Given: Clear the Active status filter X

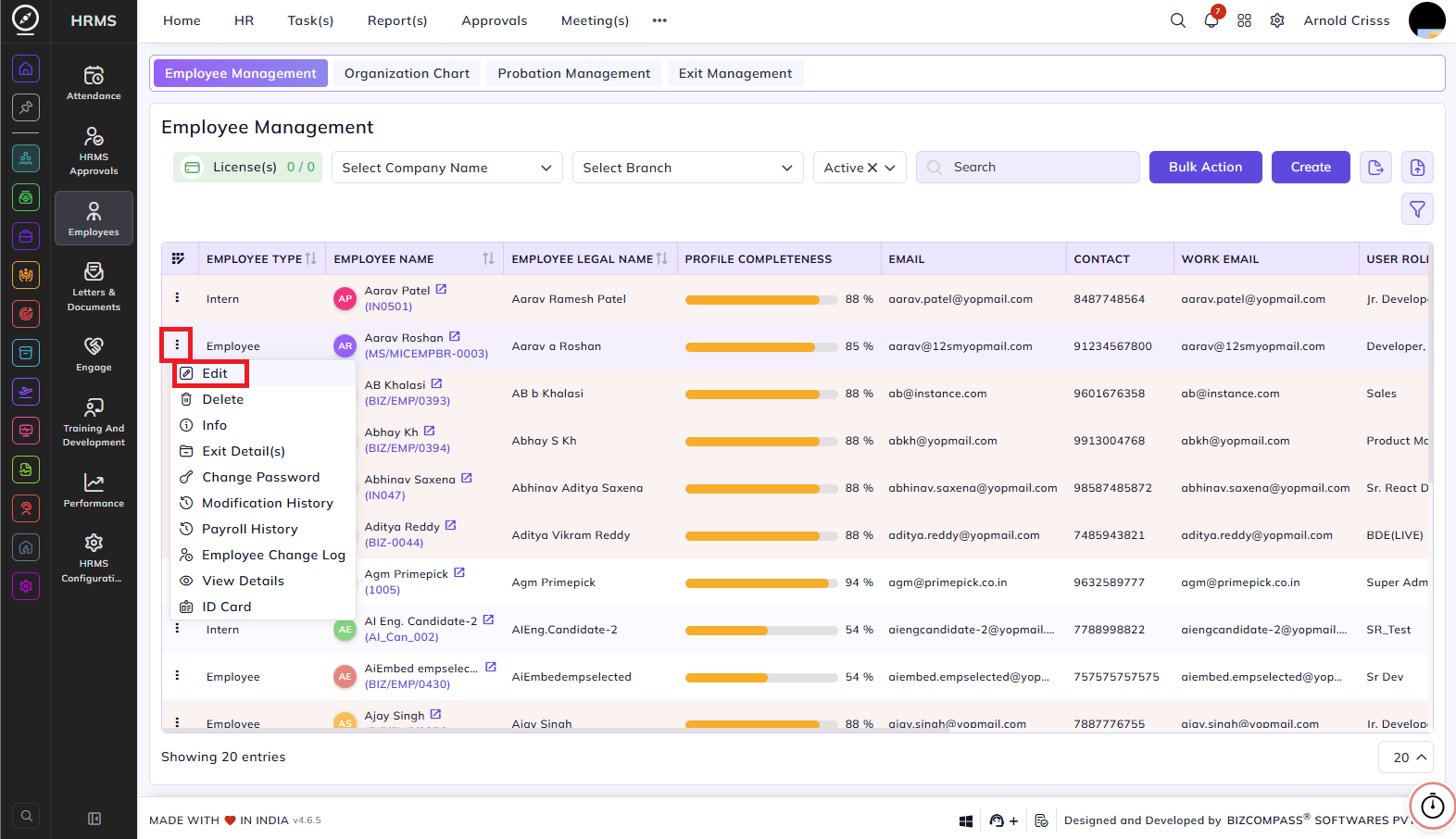Looking at the screenshot, I should [872, 168].
